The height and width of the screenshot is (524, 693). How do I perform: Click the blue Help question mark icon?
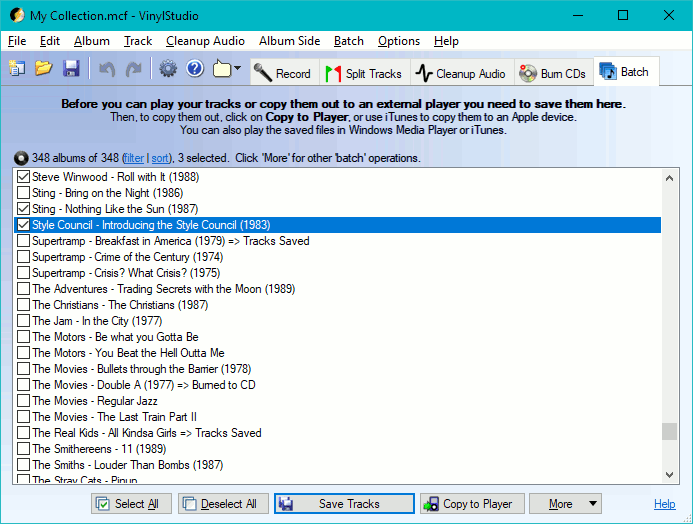(195, 69)
